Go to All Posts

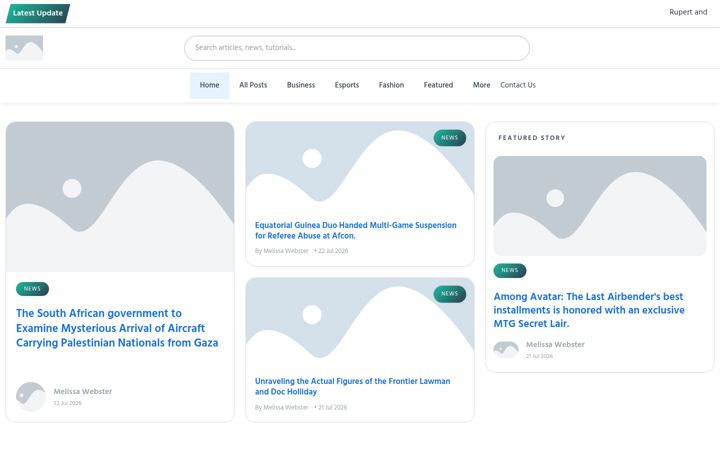[253, 85]
